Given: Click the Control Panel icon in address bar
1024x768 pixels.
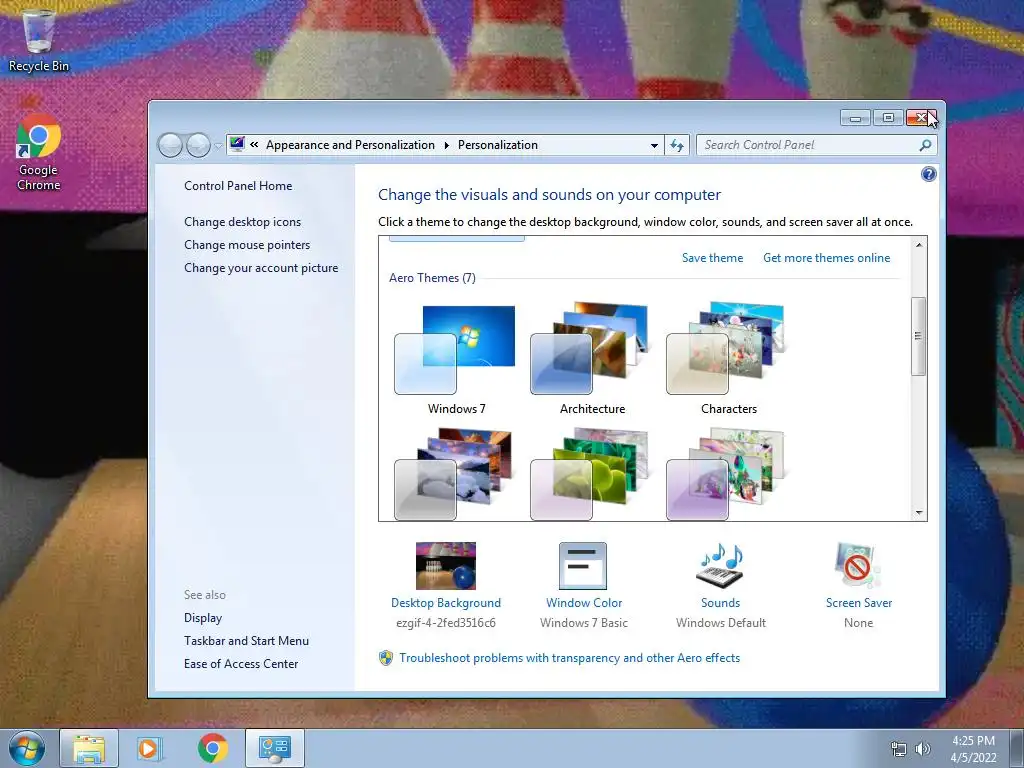Looking at the screenshot, I should tap(237, 144).
